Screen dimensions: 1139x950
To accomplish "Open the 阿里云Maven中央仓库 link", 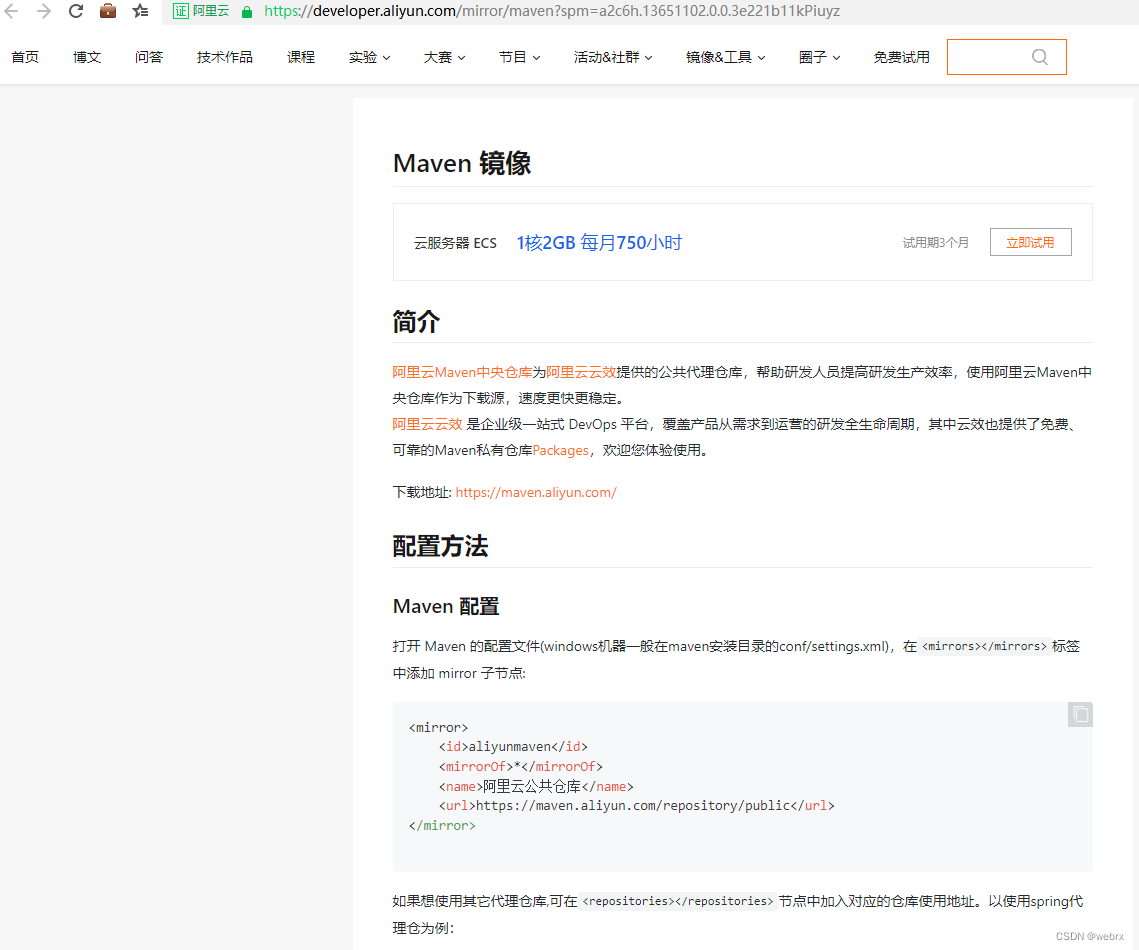I will (x=462, y=372).
